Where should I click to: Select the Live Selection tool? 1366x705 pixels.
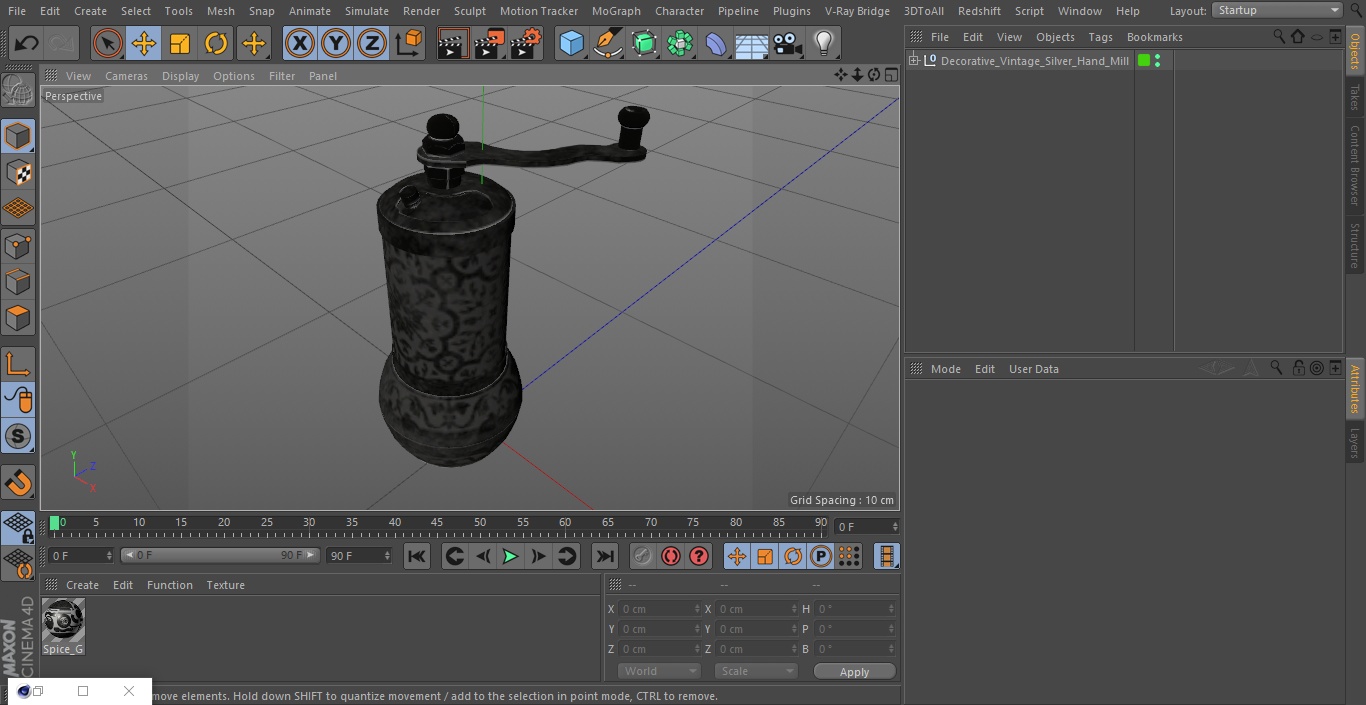click(107, 43)
